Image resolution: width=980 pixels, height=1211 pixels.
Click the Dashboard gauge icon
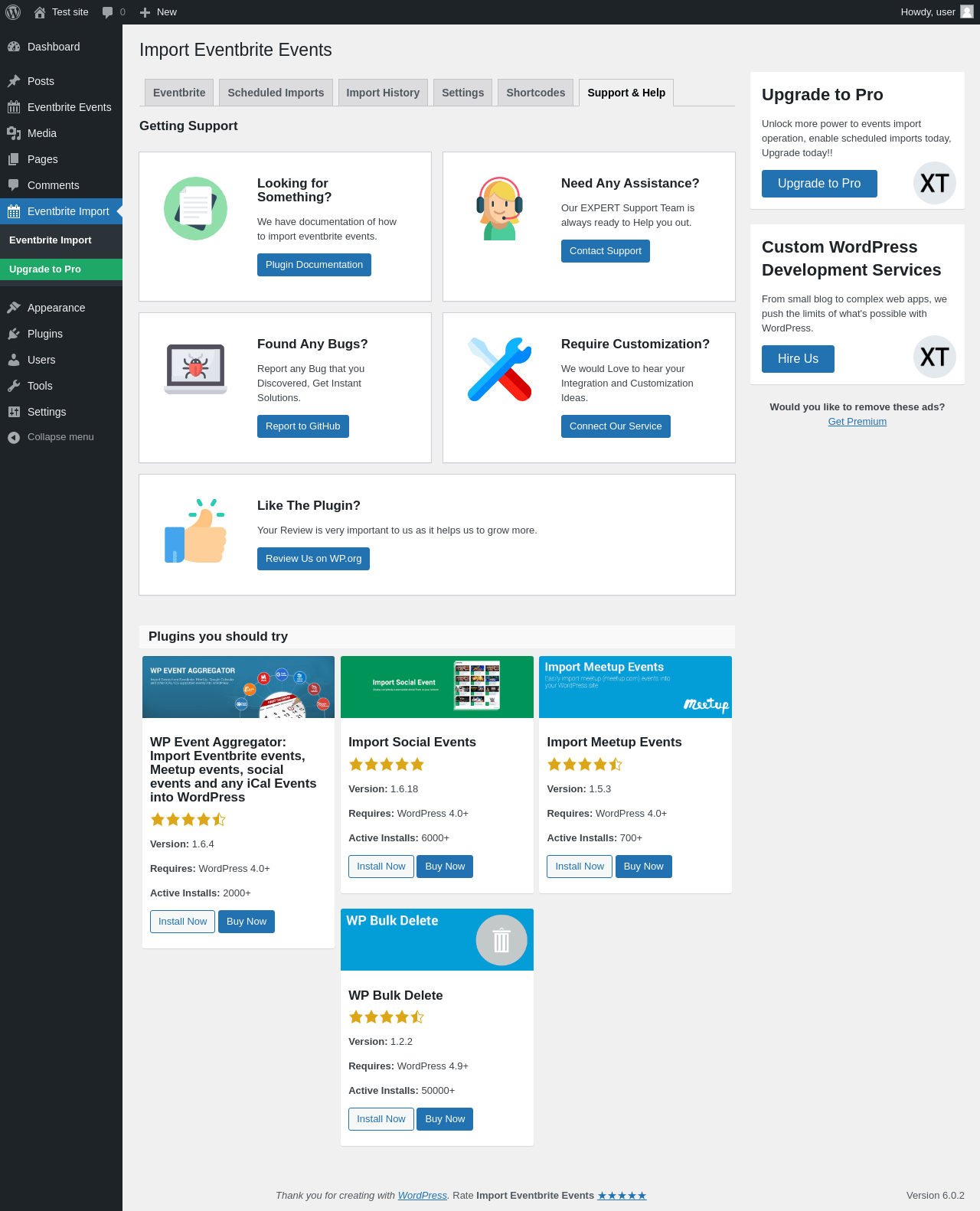[x=14, y=47]
